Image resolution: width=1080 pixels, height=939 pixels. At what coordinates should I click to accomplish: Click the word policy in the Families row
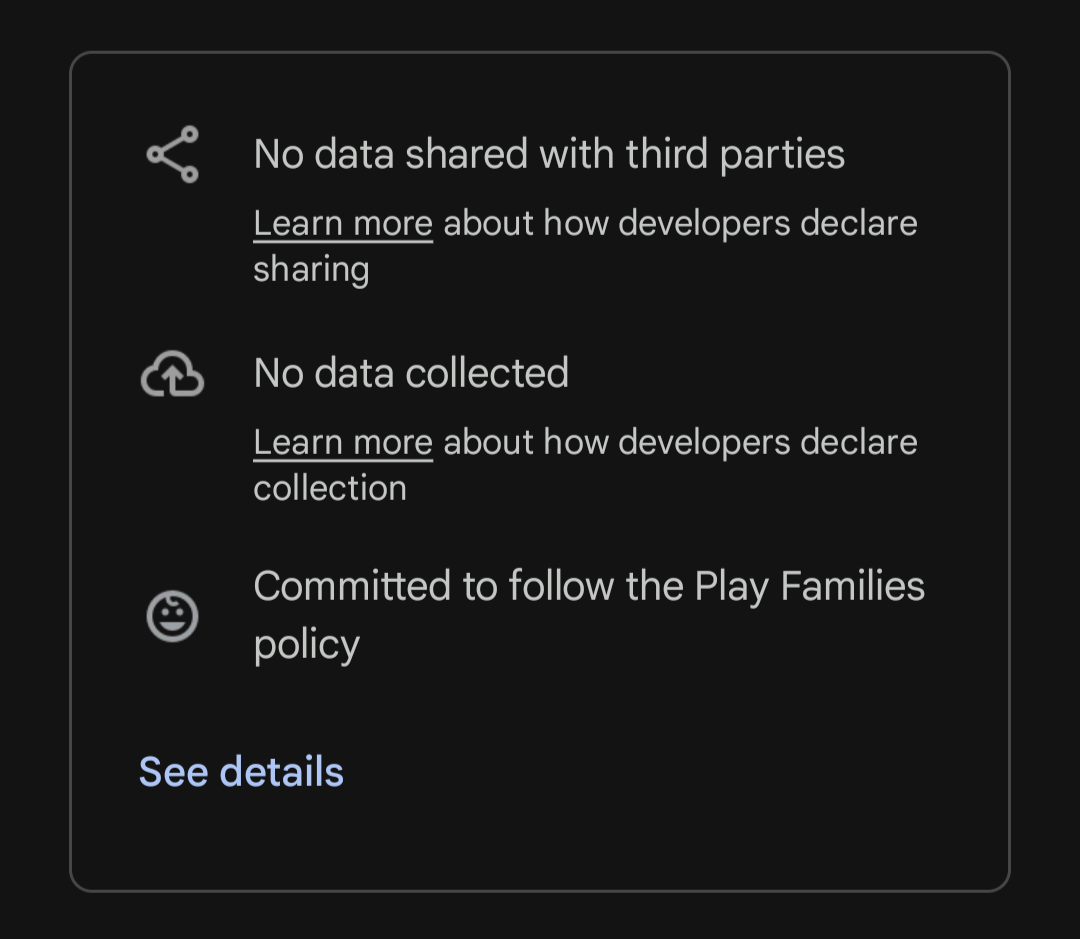click(307, 645)
